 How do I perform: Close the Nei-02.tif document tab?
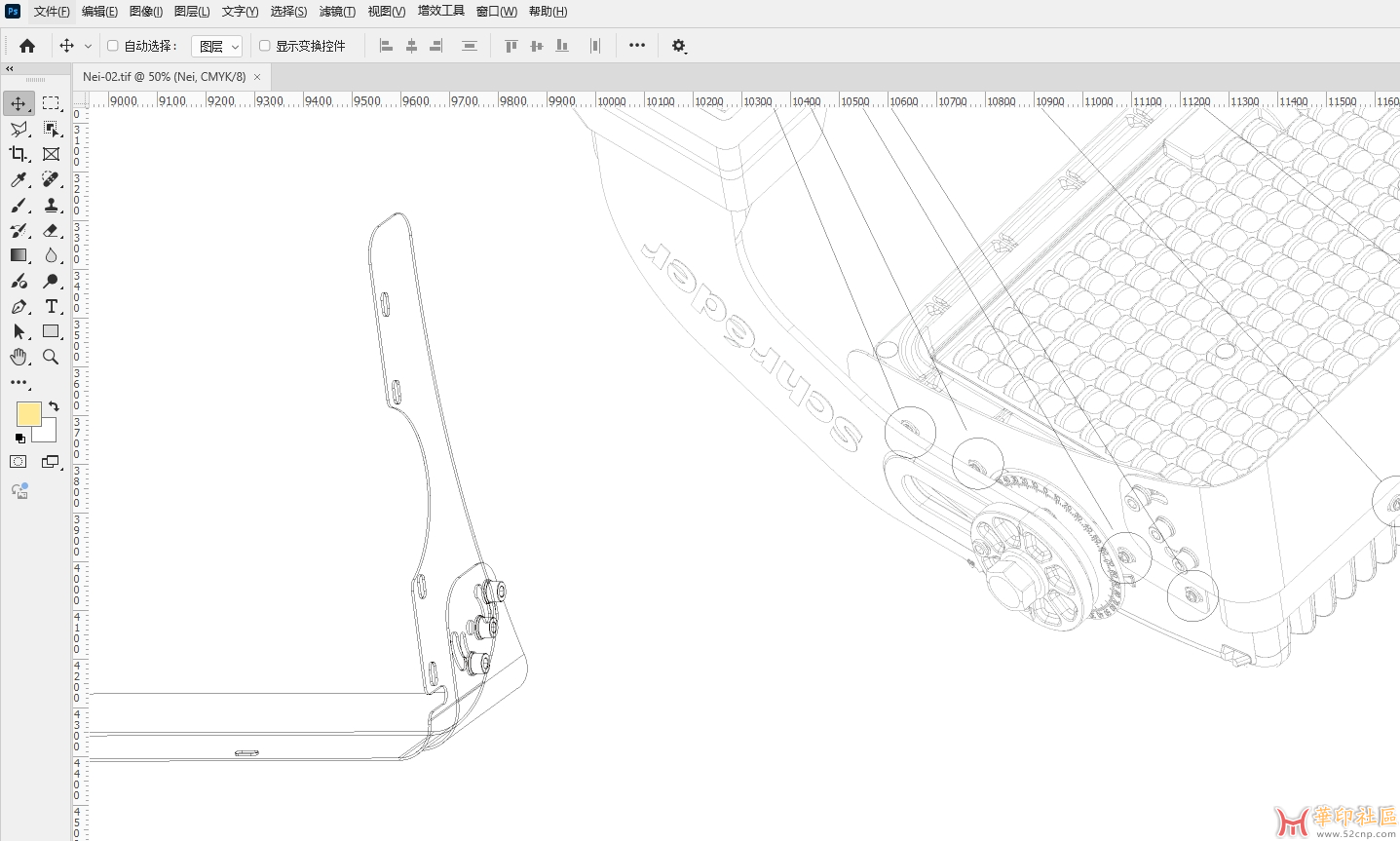click(x=257, y=77)
